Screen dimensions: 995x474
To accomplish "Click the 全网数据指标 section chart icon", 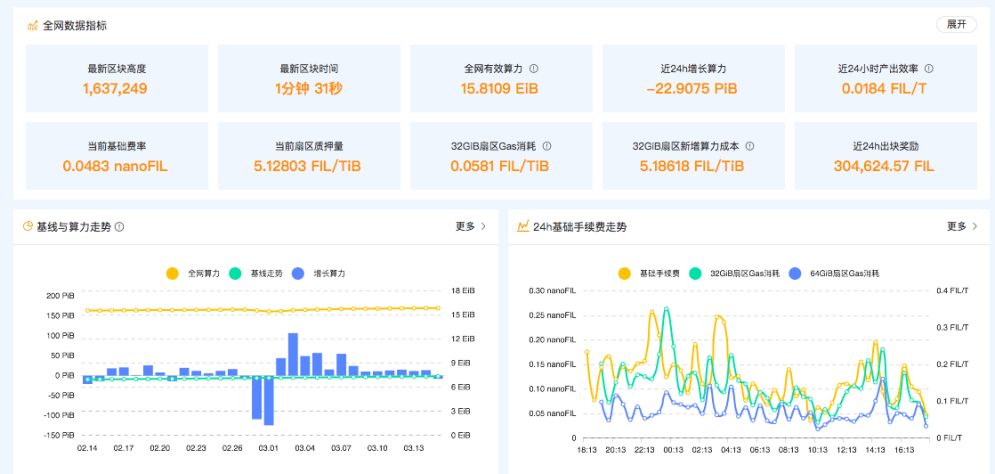I will [x=32, y=25].
